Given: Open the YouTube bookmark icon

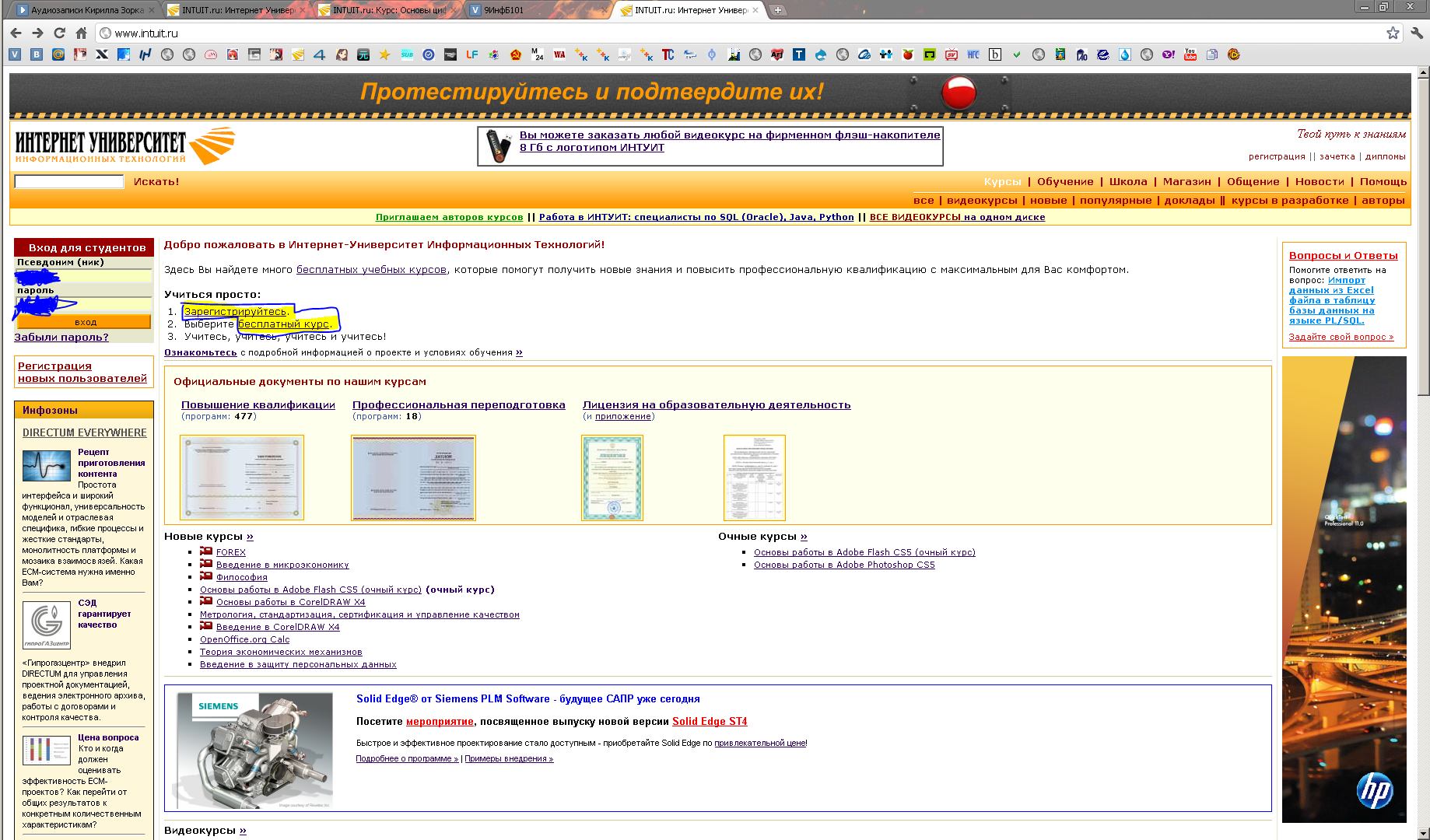Looking at the screenshot, I should (x=1190, y=54).
